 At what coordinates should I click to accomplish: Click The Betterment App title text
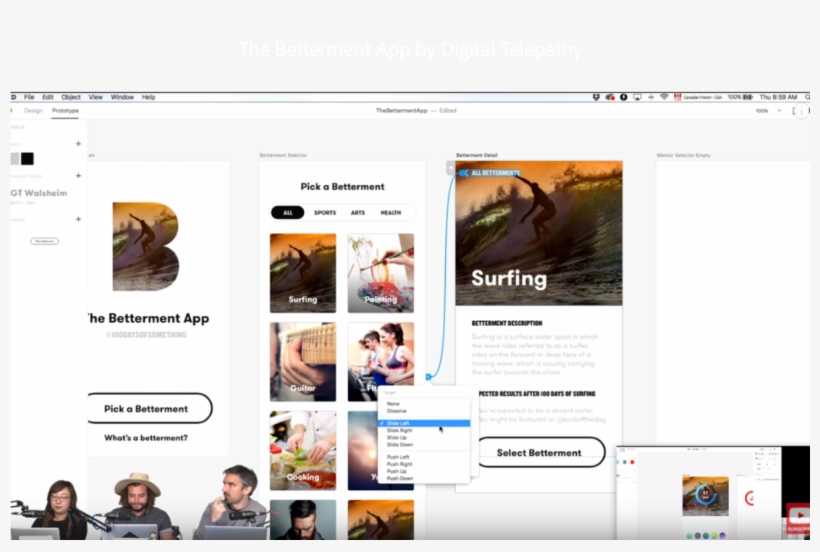click(149, 318)
